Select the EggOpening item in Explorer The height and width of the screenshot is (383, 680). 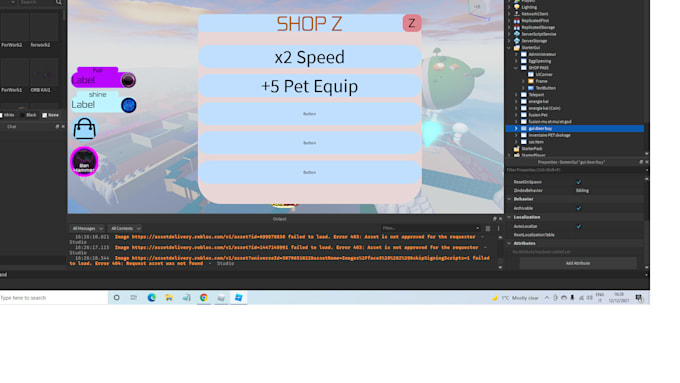[x=539, y=61]
